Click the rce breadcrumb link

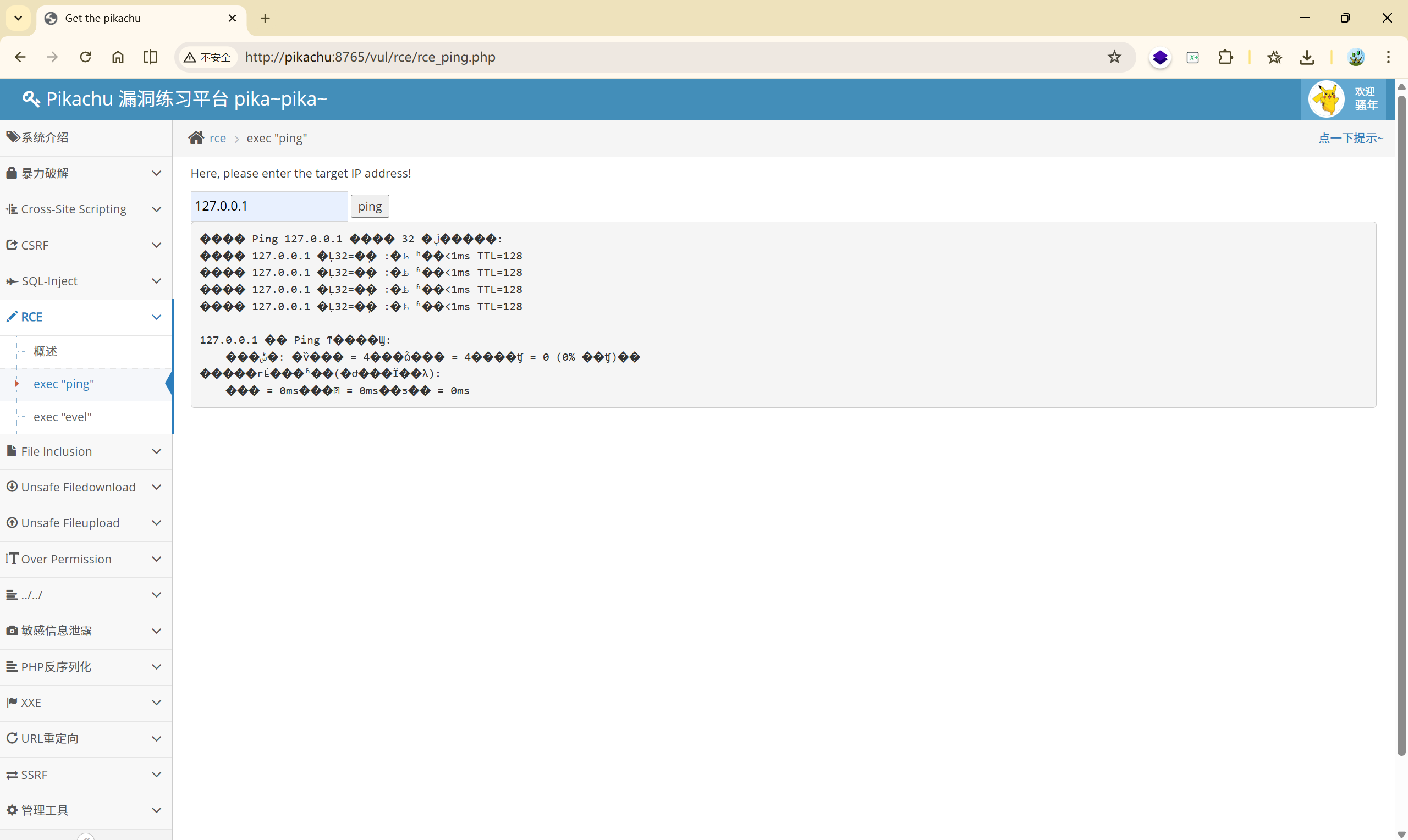(217, 138)
